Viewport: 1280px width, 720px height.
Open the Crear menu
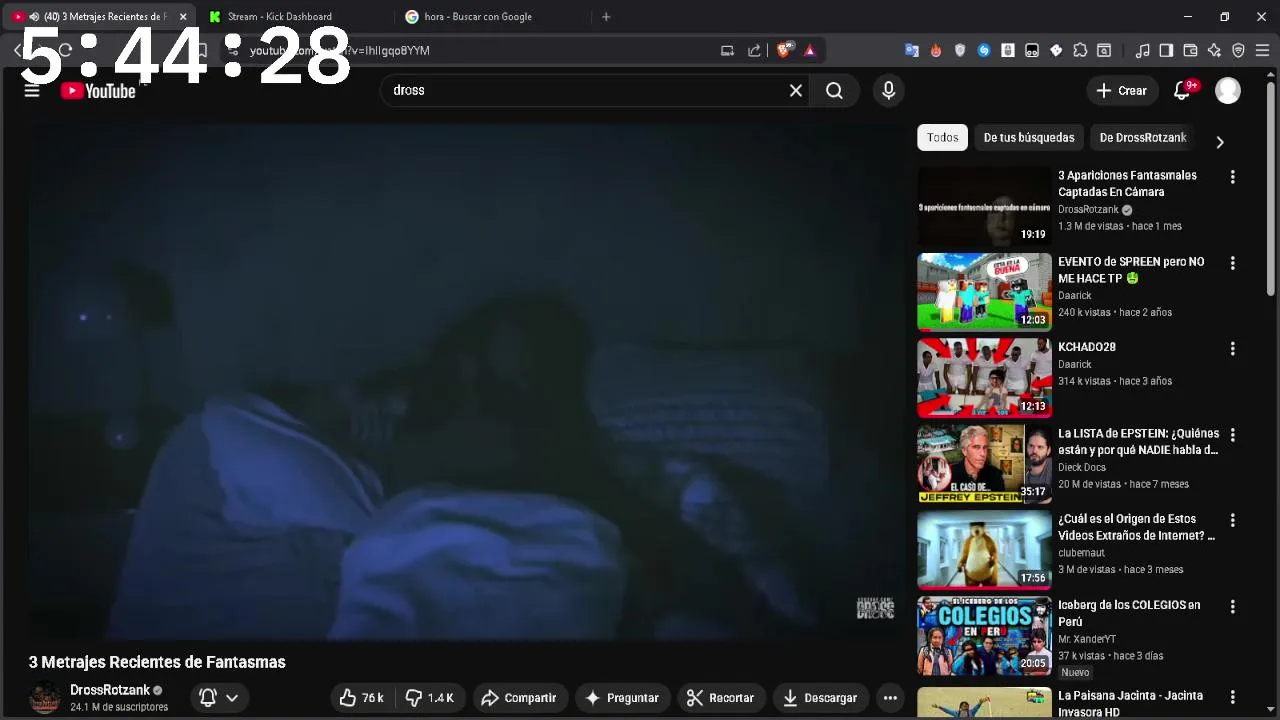pyautogui.click(x=1121, y=91)
